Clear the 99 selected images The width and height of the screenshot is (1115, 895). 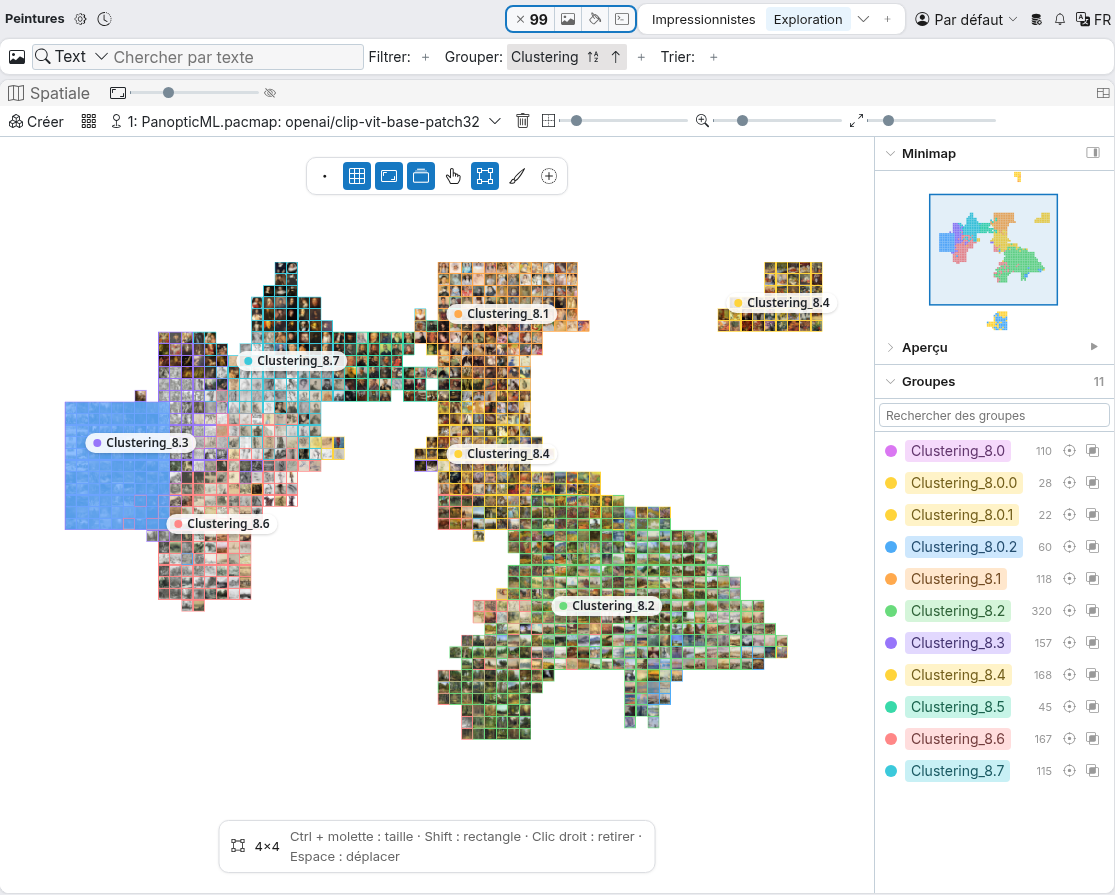tap(521, 19)
